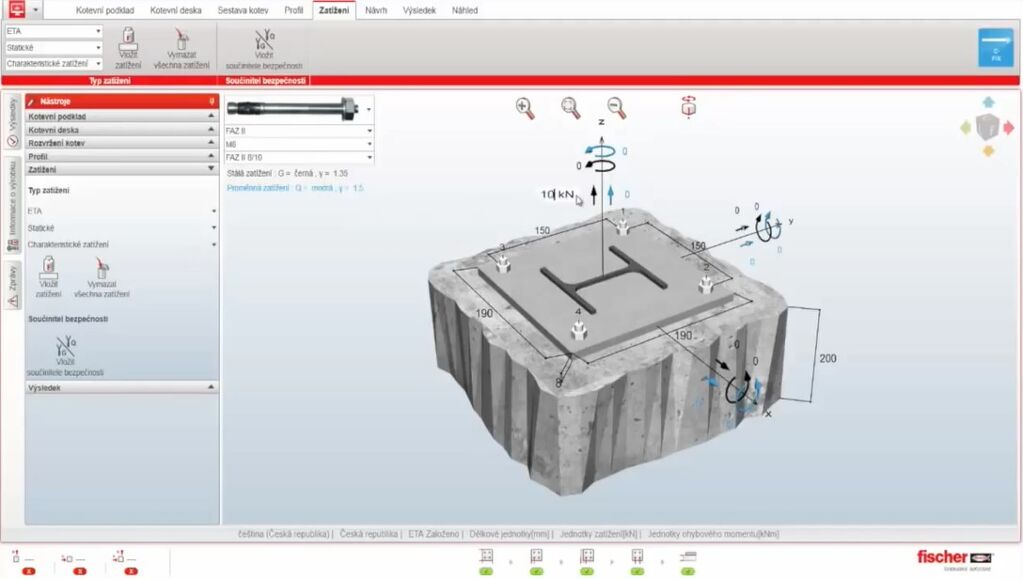
Task: Click Délkové jednotky[mm] in status bar
Action: click(x=509, y=534)
